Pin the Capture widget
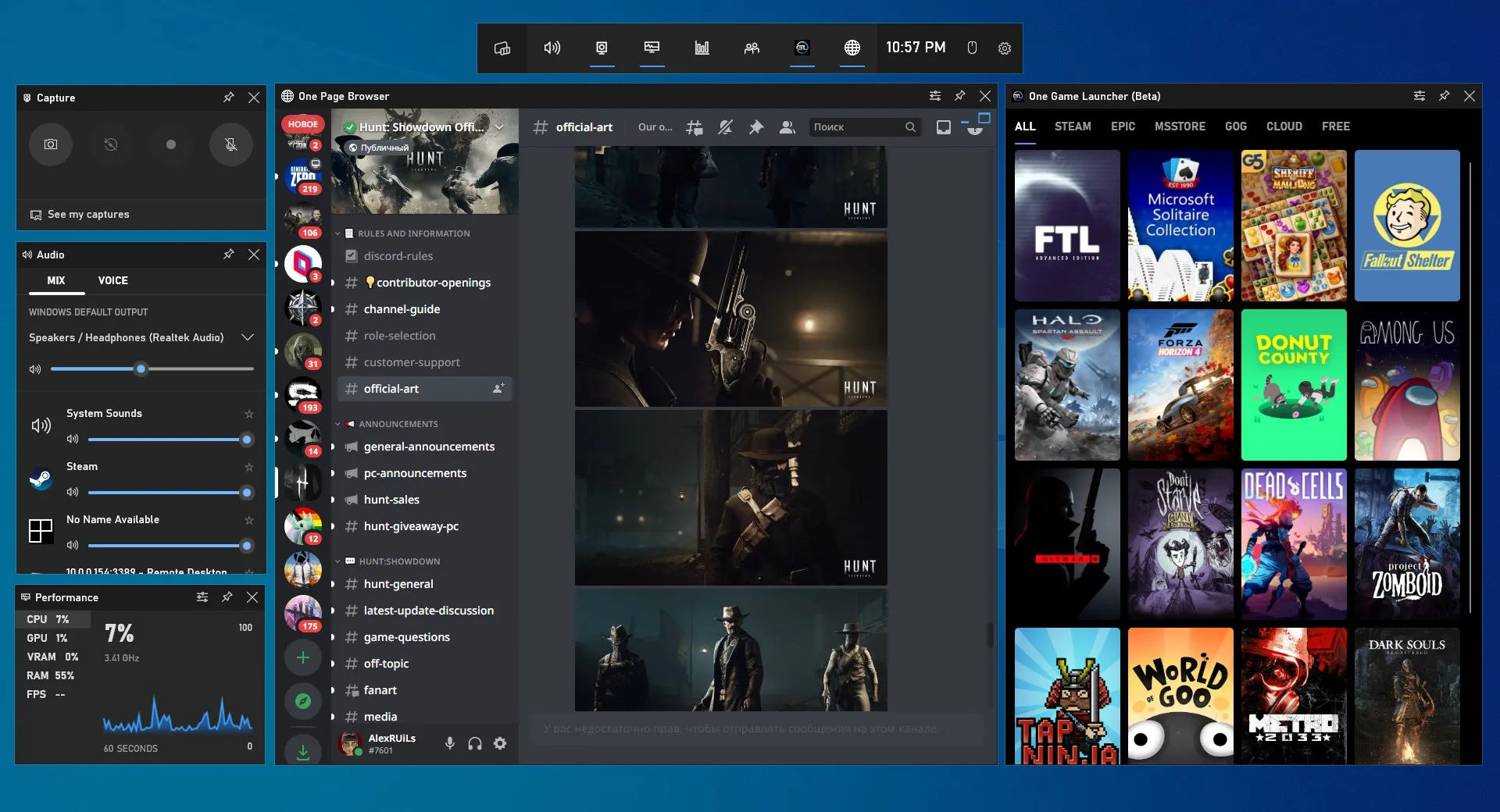Viewport: 1500px width, 812px height. [228, 98]
